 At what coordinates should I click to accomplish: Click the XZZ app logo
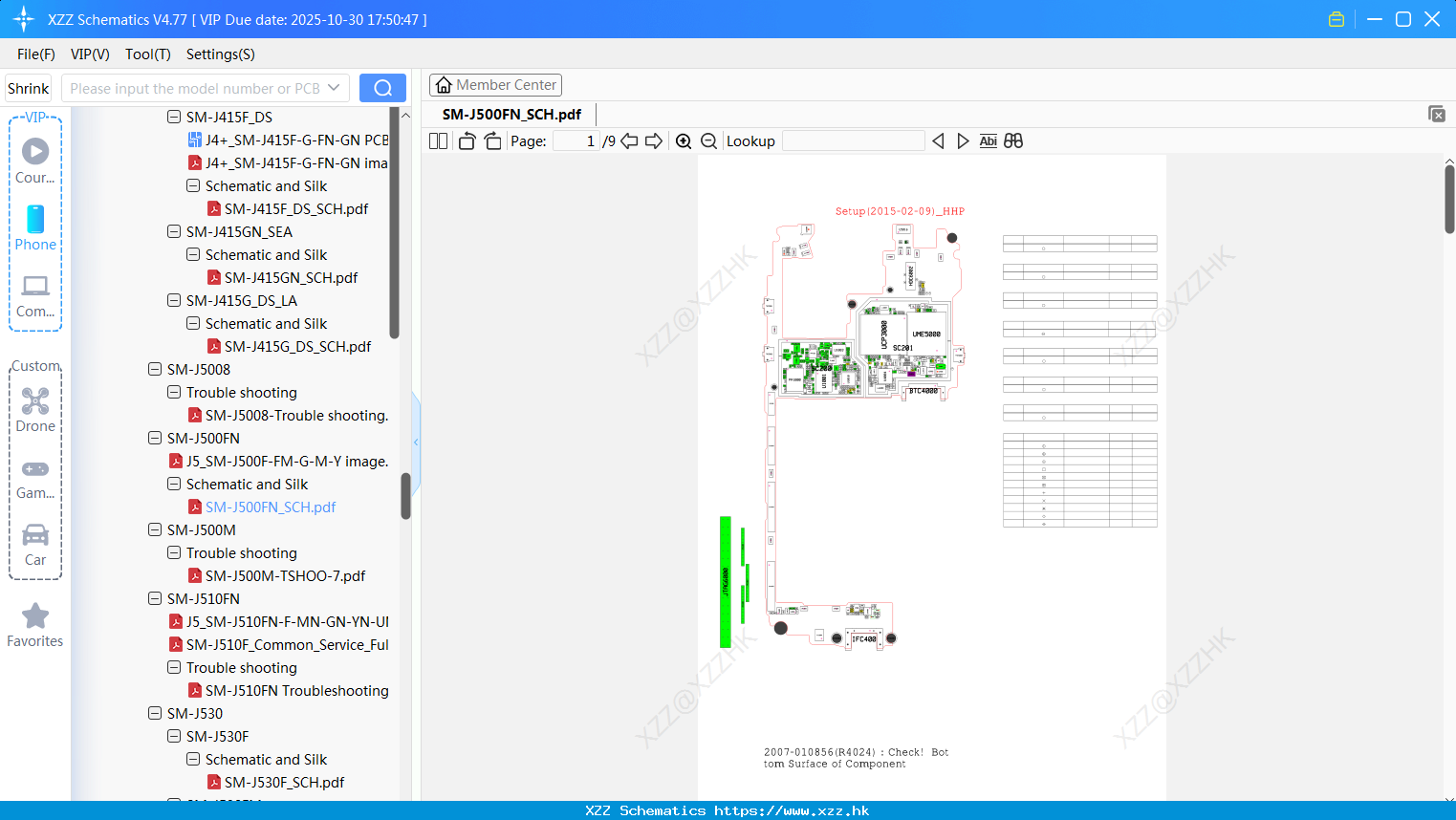pyautogui.click(x=24, y=19)
